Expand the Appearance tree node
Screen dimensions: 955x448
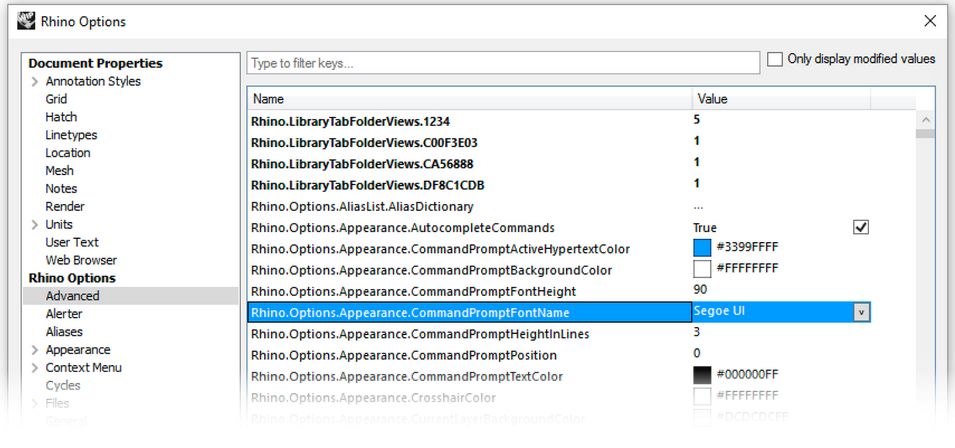(x=35, y=350)
